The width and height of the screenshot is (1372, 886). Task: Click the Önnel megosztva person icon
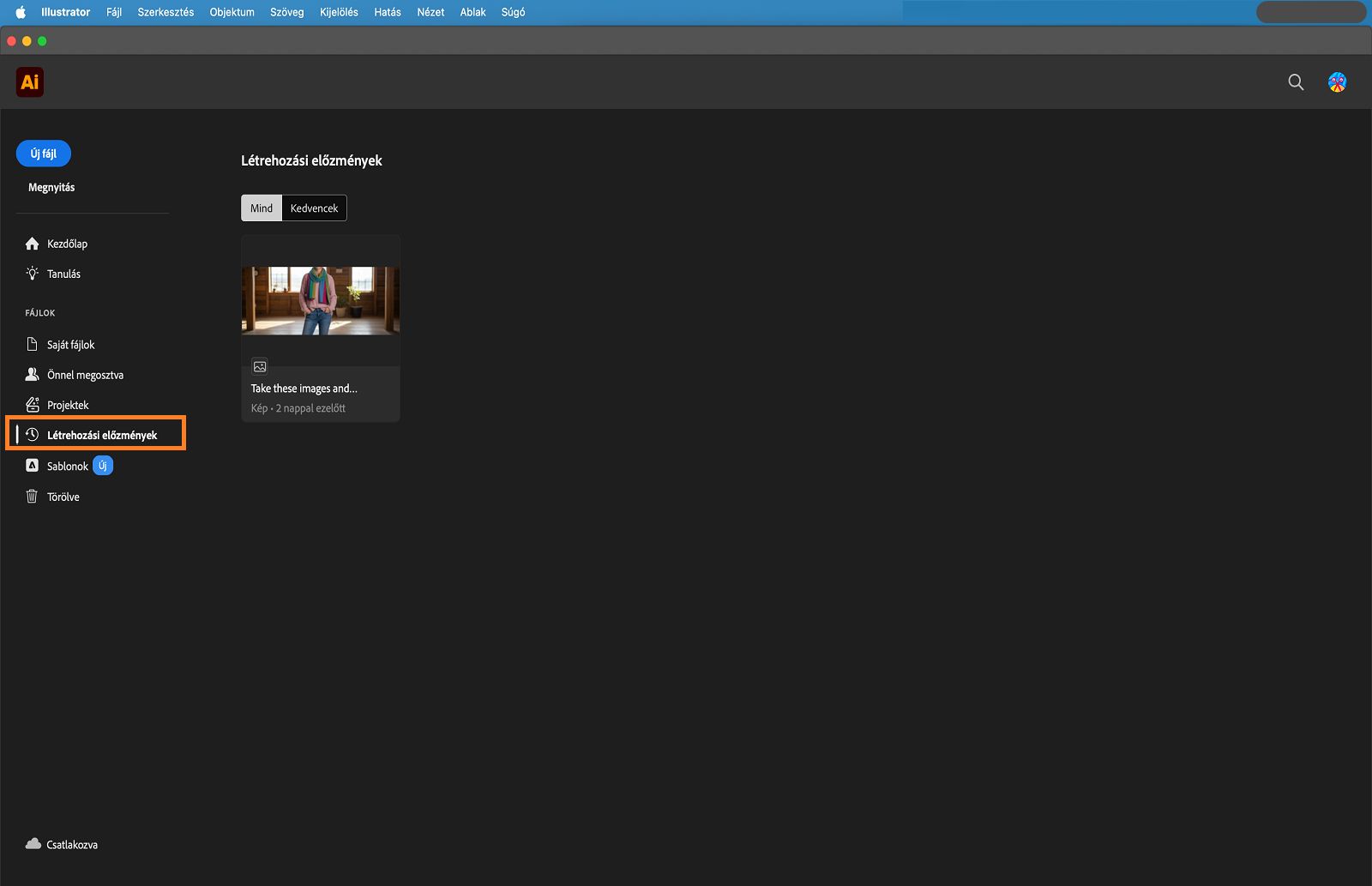(33, 375)
